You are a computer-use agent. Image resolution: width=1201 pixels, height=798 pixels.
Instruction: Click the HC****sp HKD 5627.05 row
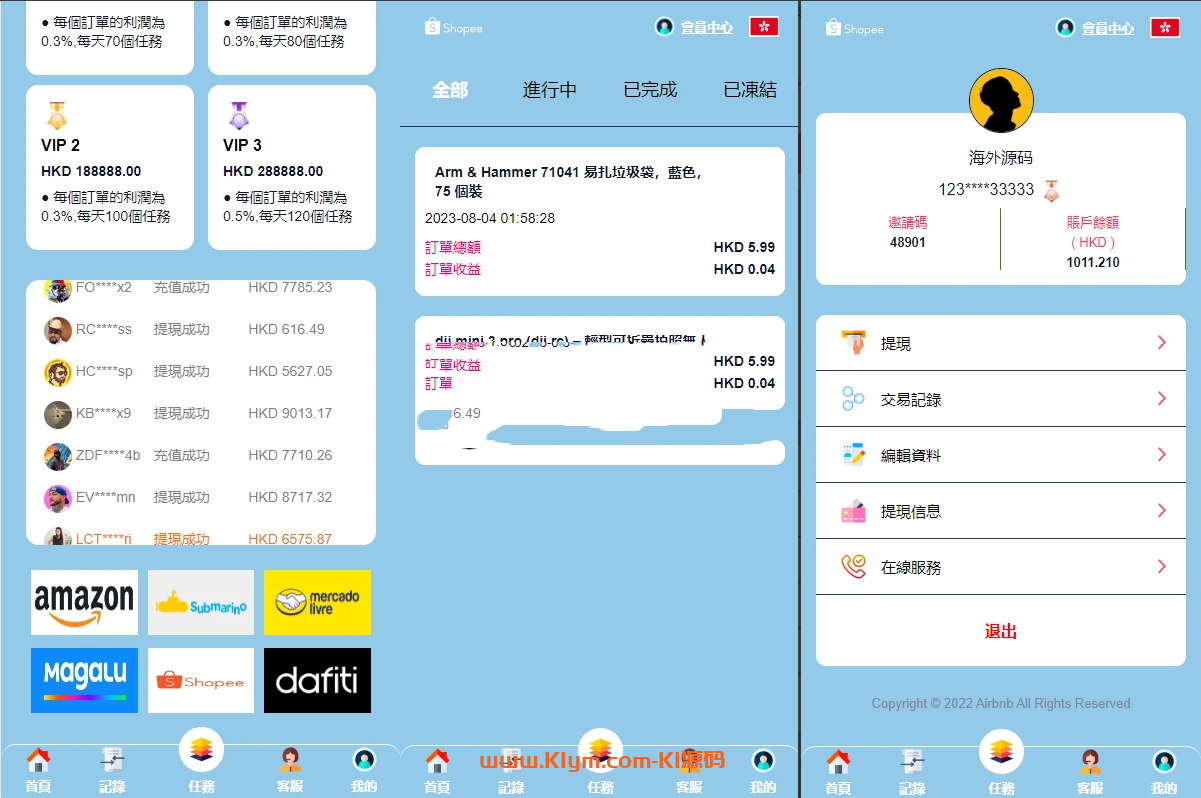(x=201, y=371)
